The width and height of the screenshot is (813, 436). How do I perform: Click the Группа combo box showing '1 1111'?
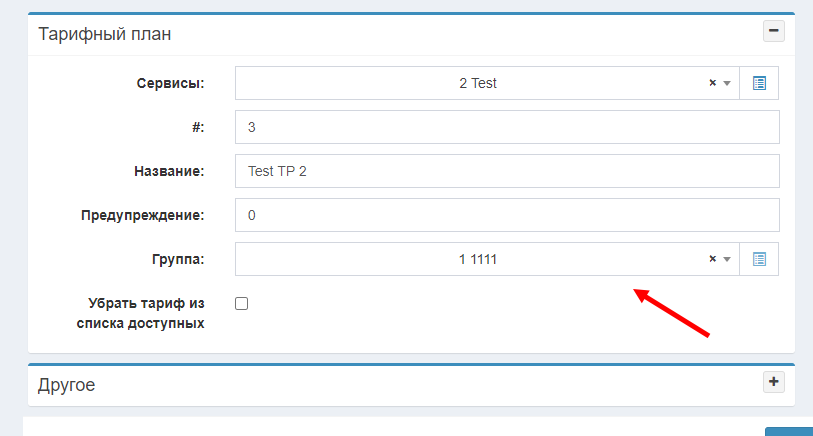pos(477,259)
